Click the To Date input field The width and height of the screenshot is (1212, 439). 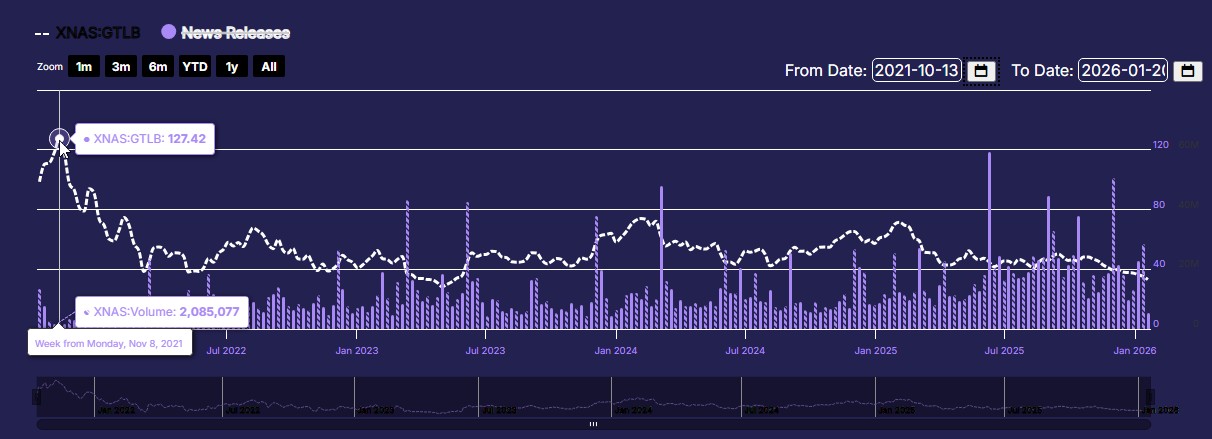click(x=1123, y=71)
